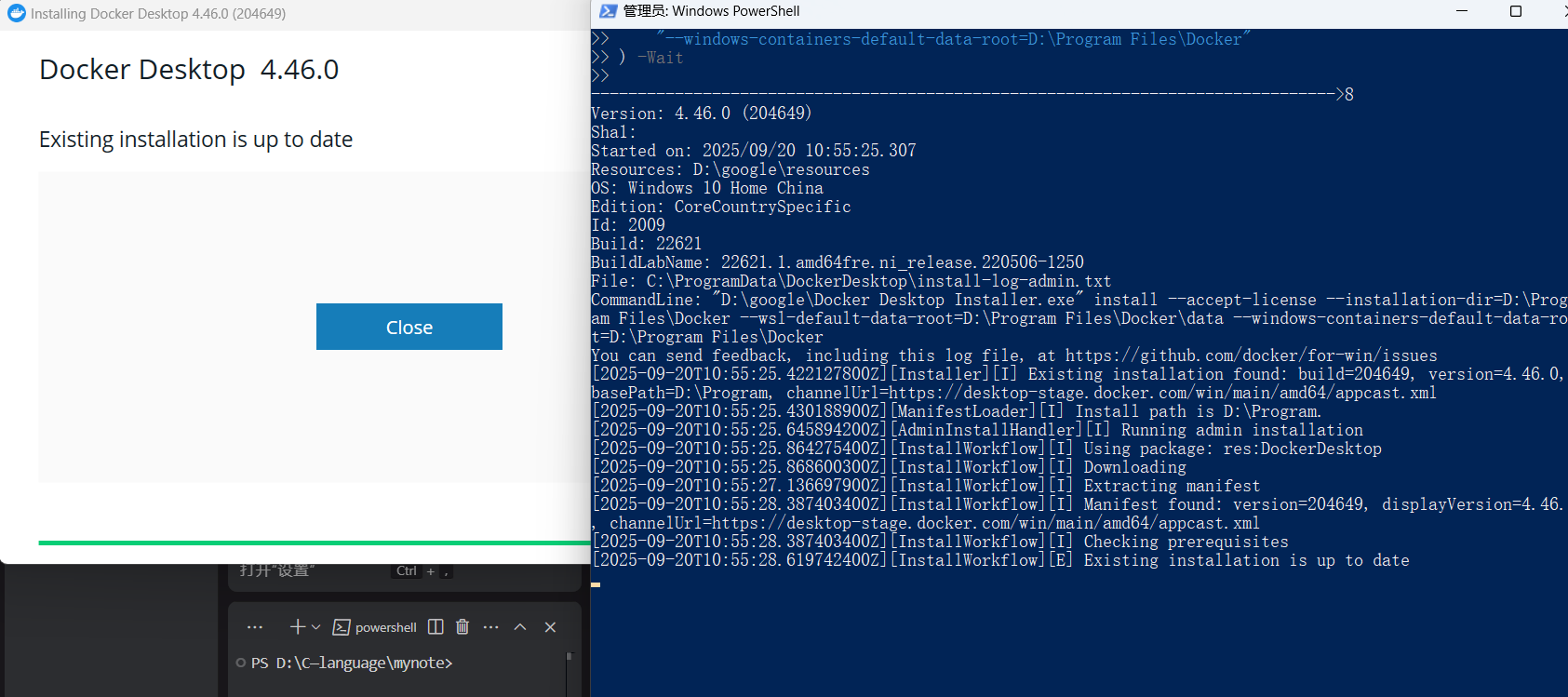Click the terminal prompt circle decoration
This screenshot has width=1568, height=697.
pyautogui.click(x=241, y=663)
